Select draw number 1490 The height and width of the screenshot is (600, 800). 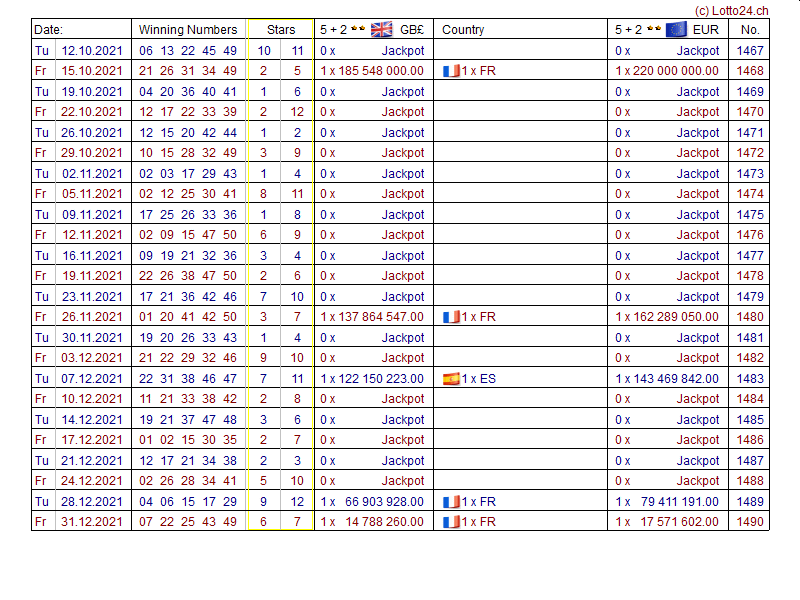tap(749, 522)
